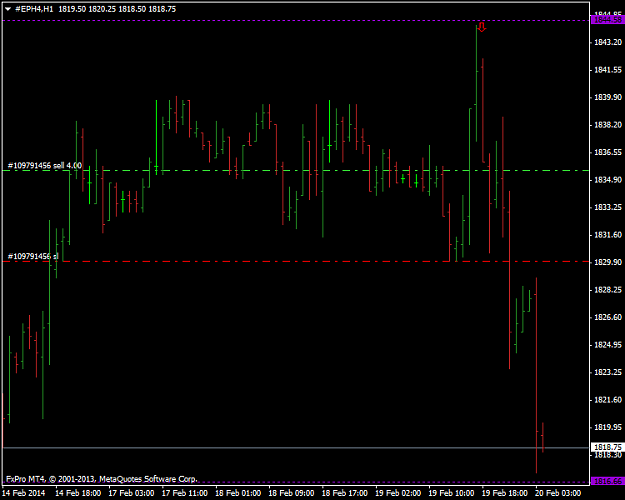
Task: Select the red #109791456 sl stop-loss label
Action: 33,256
